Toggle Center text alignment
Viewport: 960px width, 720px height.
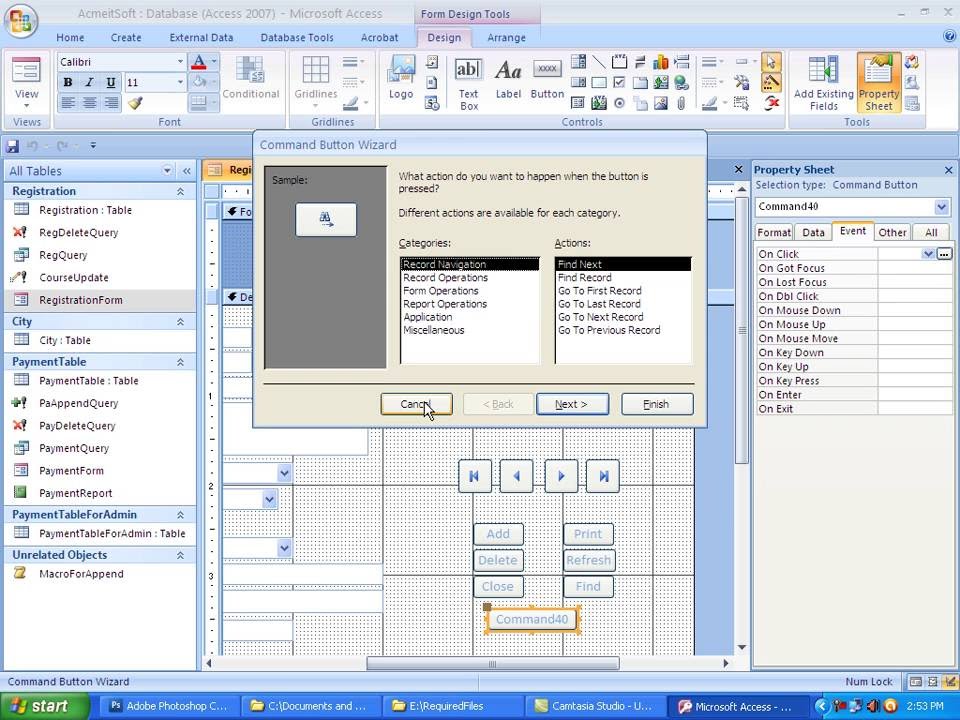coord(89,103)
